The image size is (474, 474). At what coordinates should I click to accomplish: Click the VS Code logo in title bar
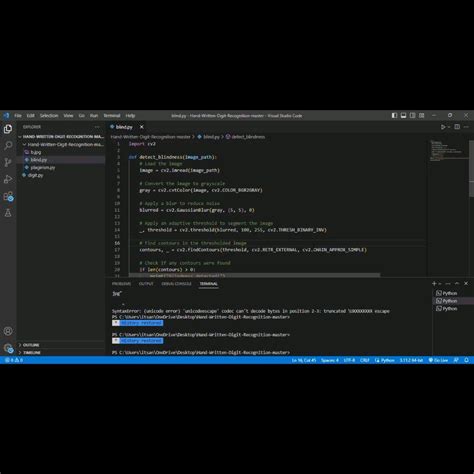coord(6,116)
